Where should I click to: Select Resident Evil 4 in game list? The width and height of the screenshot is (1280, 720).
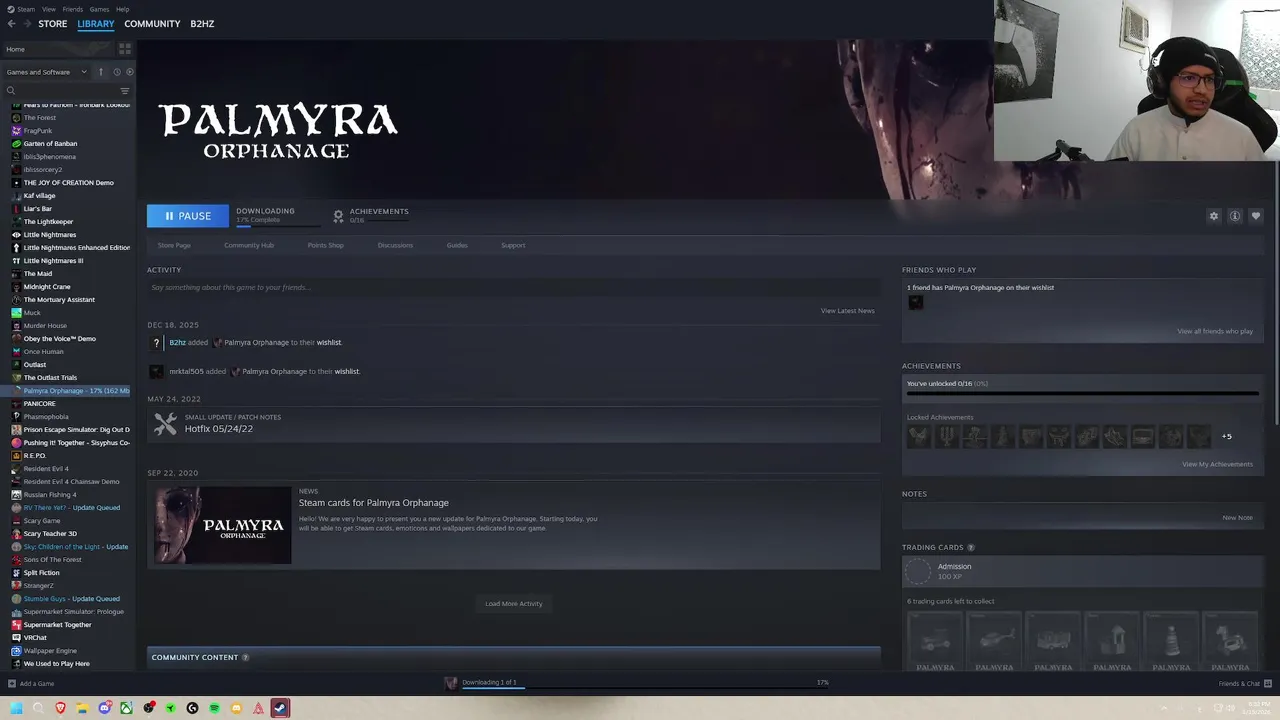46,469
